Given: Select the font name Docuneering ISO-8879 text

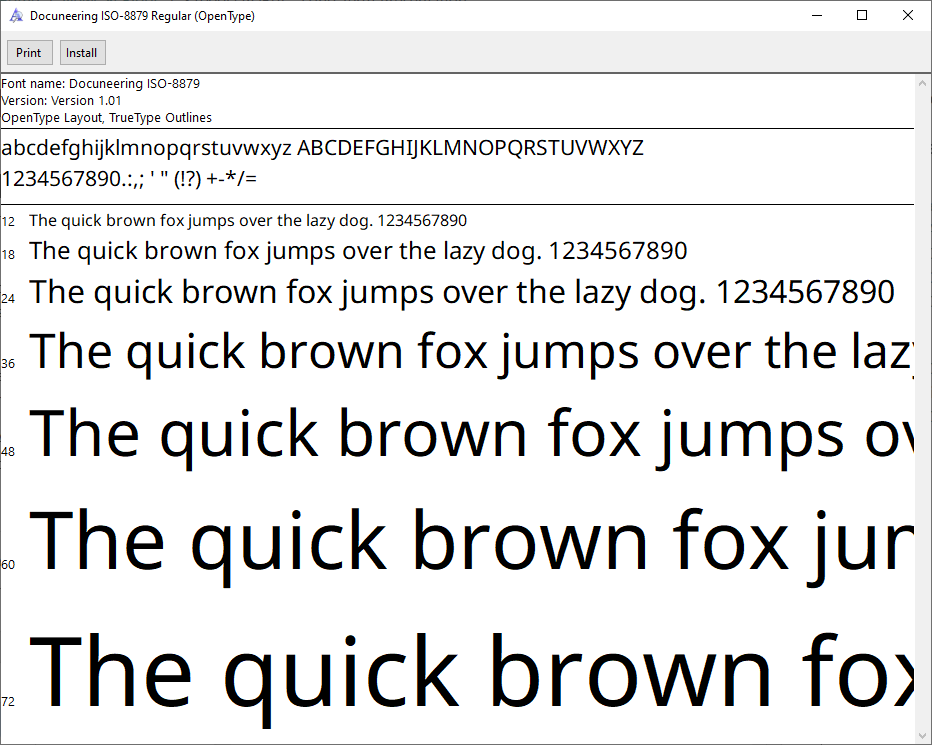Looking at the screenshot, I should (x=100, y=84).
